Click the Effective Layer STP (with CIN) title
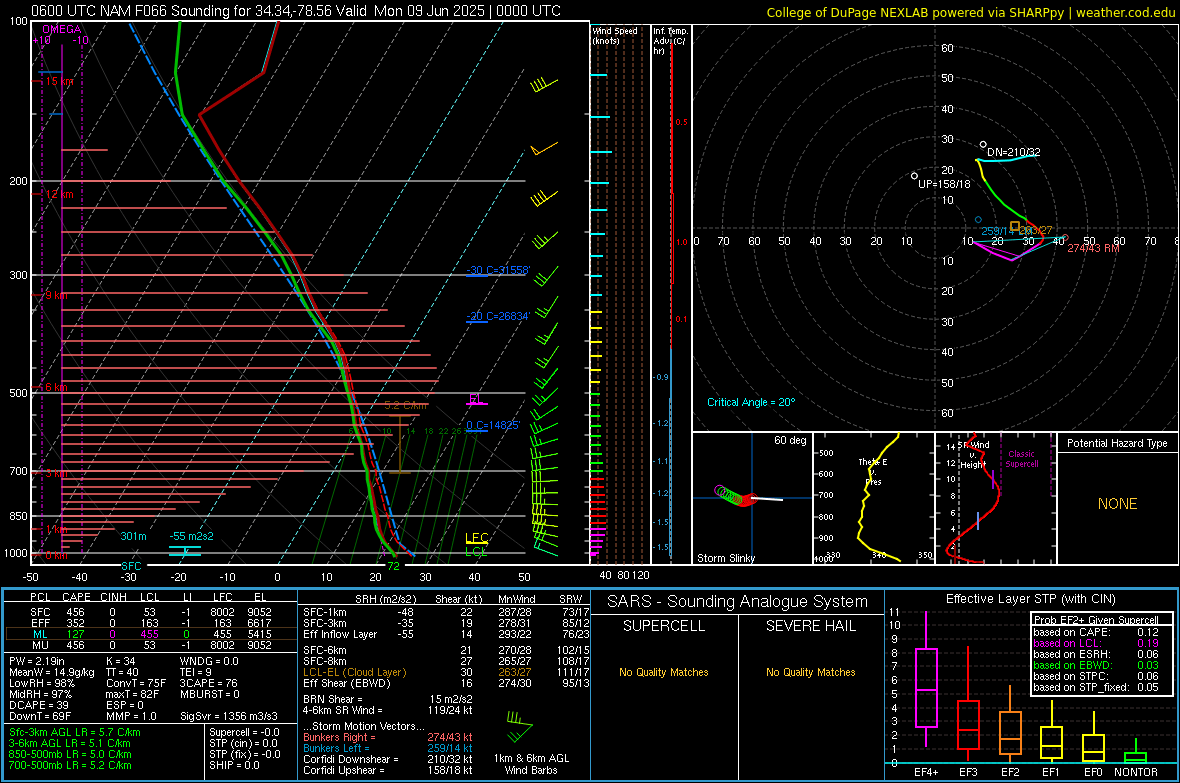Screen dimensions: 1180x783 (1030, 599)
